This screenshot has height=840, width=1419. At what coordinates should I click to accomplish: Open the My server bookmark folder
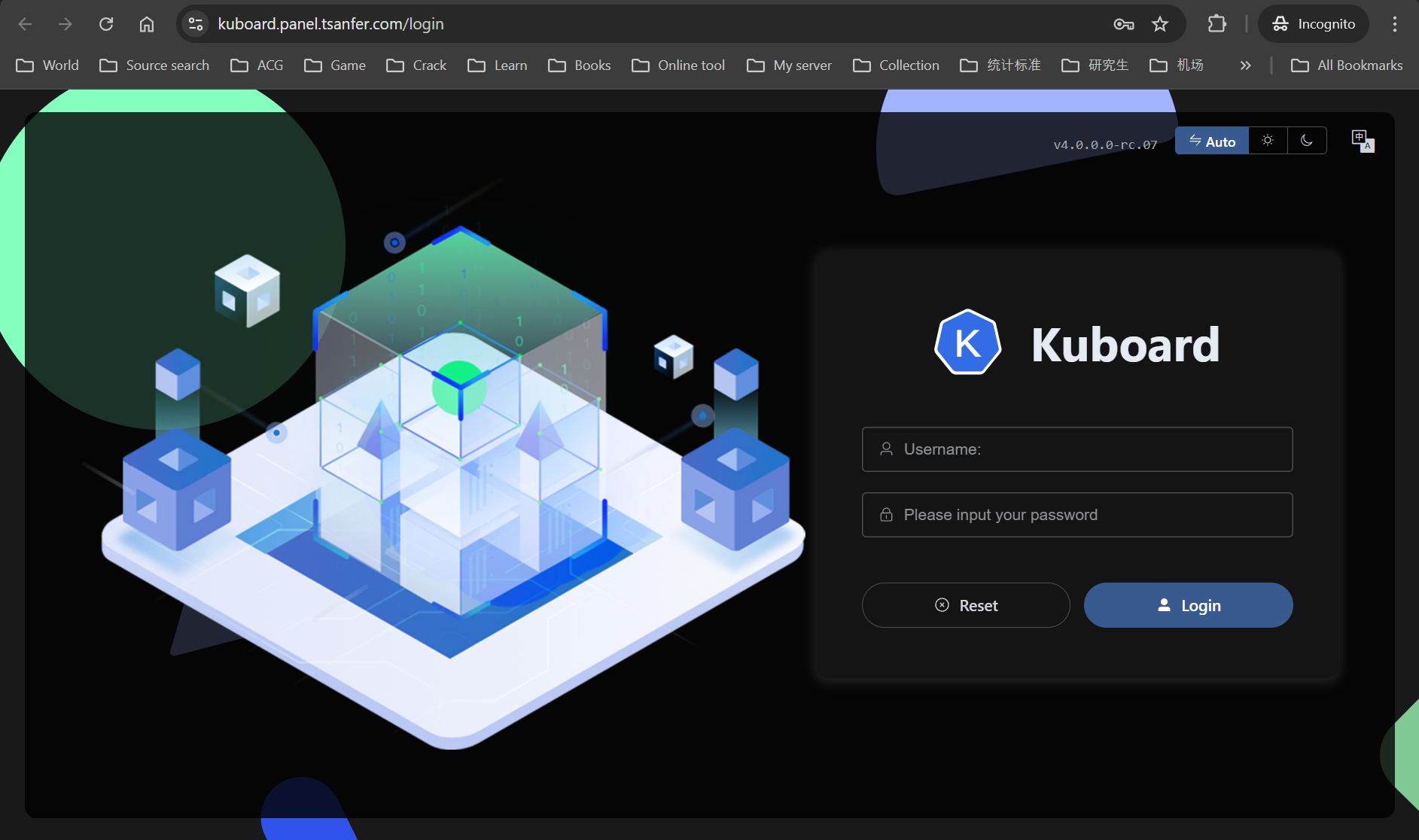point(789,65)
